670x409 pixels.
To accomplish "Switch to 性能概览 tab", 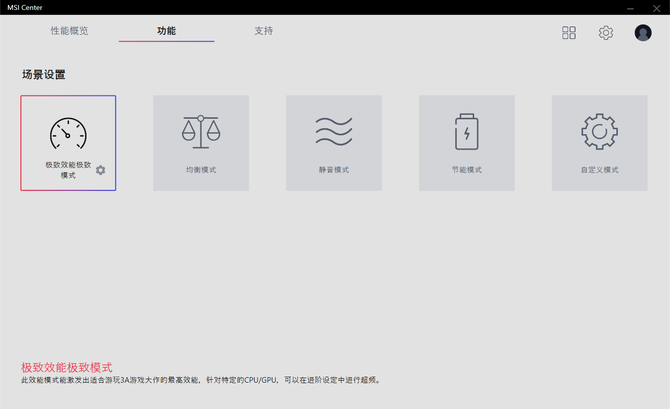I will click(69, 31).
